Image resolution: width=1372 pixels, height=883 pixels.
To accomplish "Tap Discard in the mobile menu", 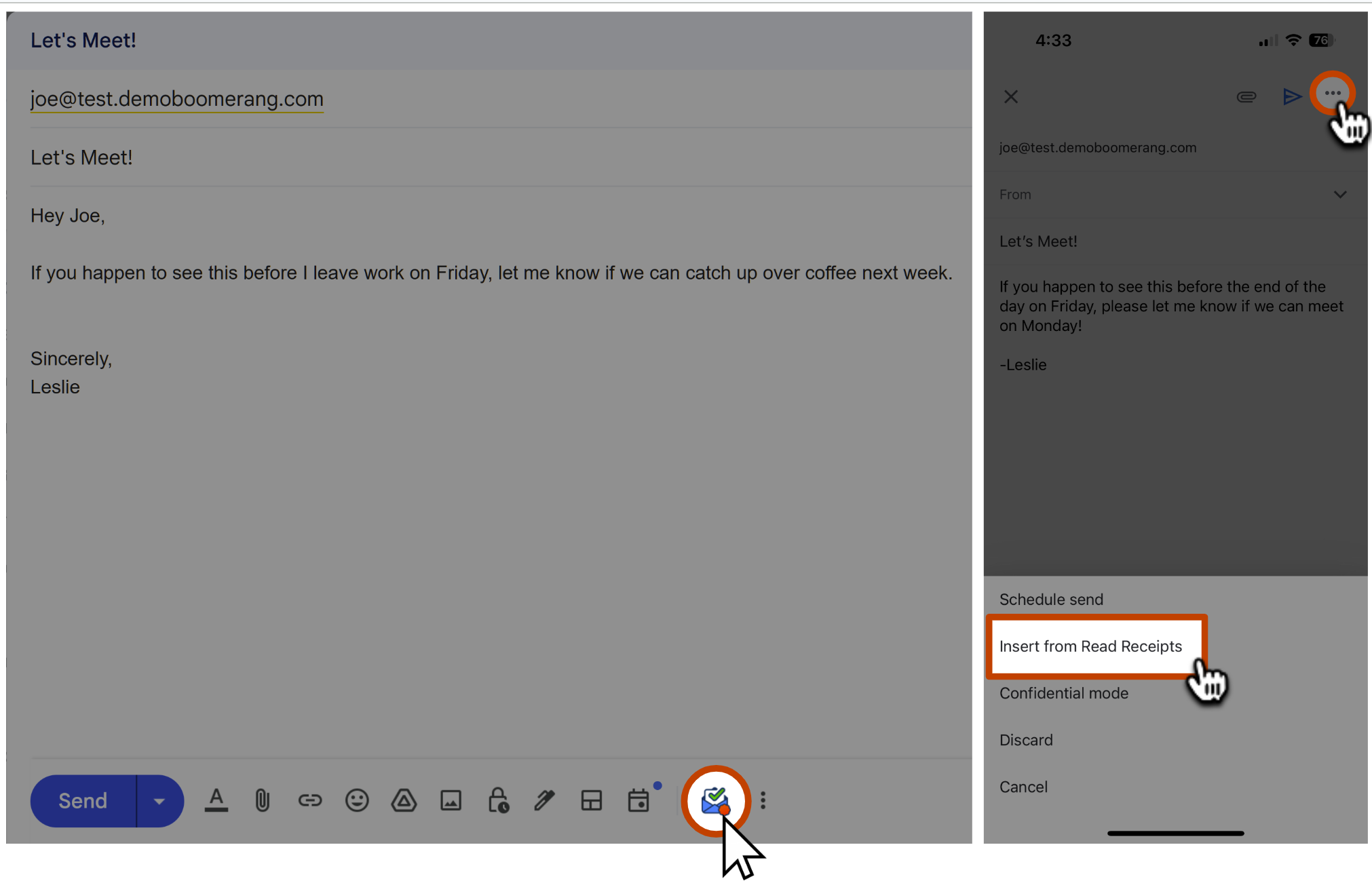I will (x=1026, y=740).
